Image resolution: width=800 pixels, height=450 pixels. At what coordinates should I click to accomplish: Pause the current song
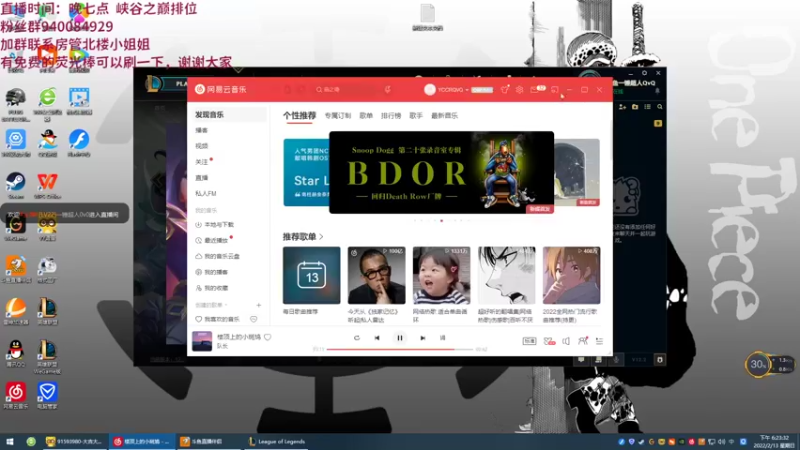click(400, 338)
